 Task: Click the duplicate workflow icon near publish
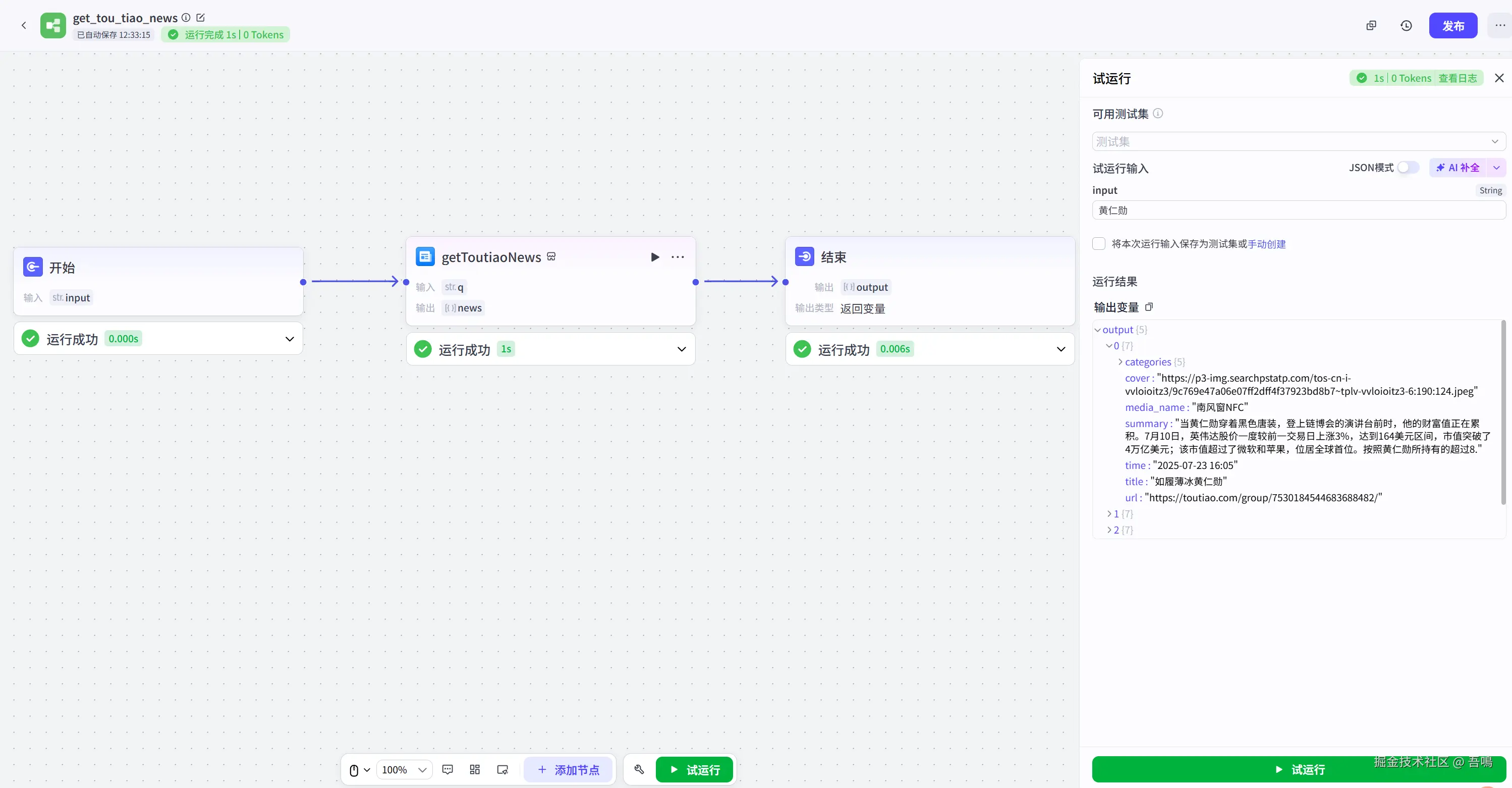coord(1371,26)
